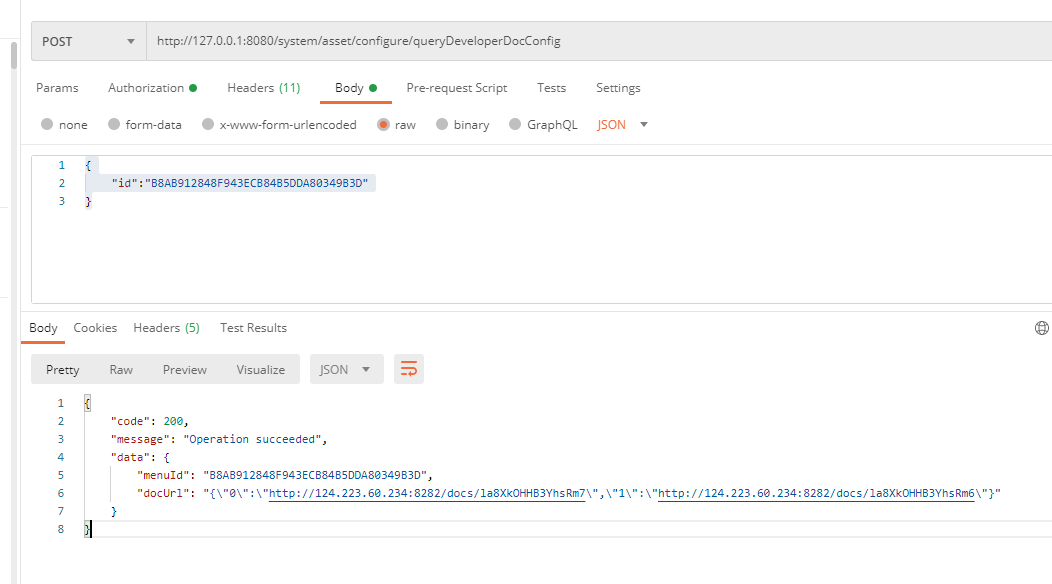Open the POST method dropdown
Viewport: 1052px width, 584px height.
coord(88,42)
